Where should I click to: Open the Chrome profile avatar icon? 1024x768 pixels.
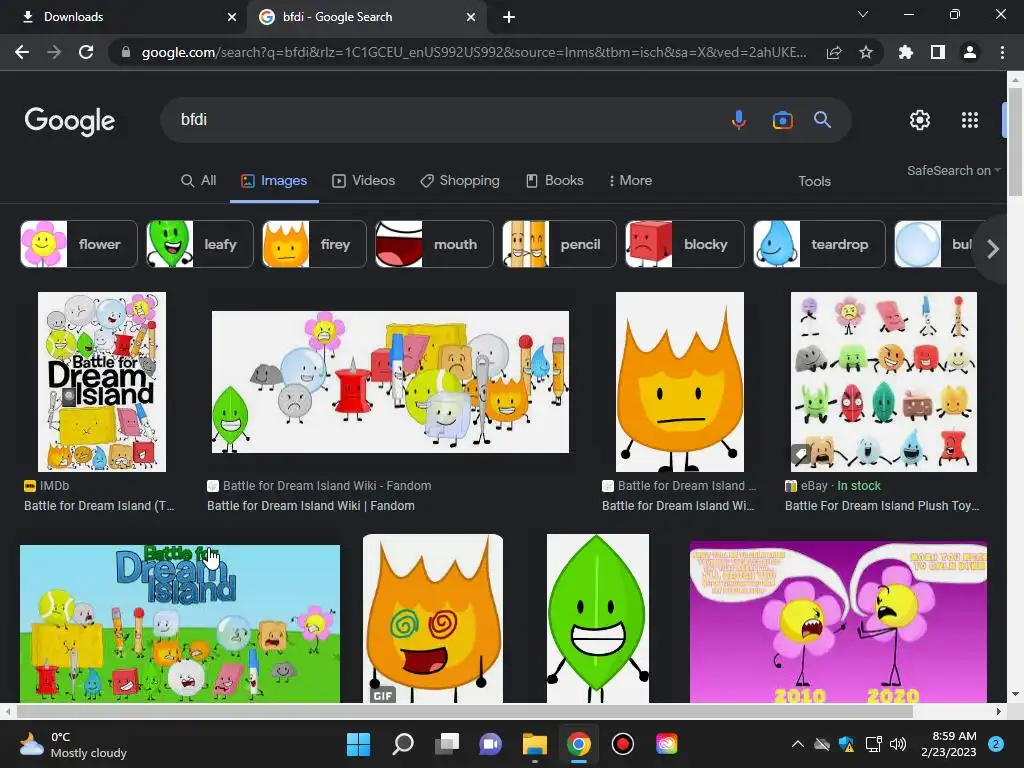(970, 52)
